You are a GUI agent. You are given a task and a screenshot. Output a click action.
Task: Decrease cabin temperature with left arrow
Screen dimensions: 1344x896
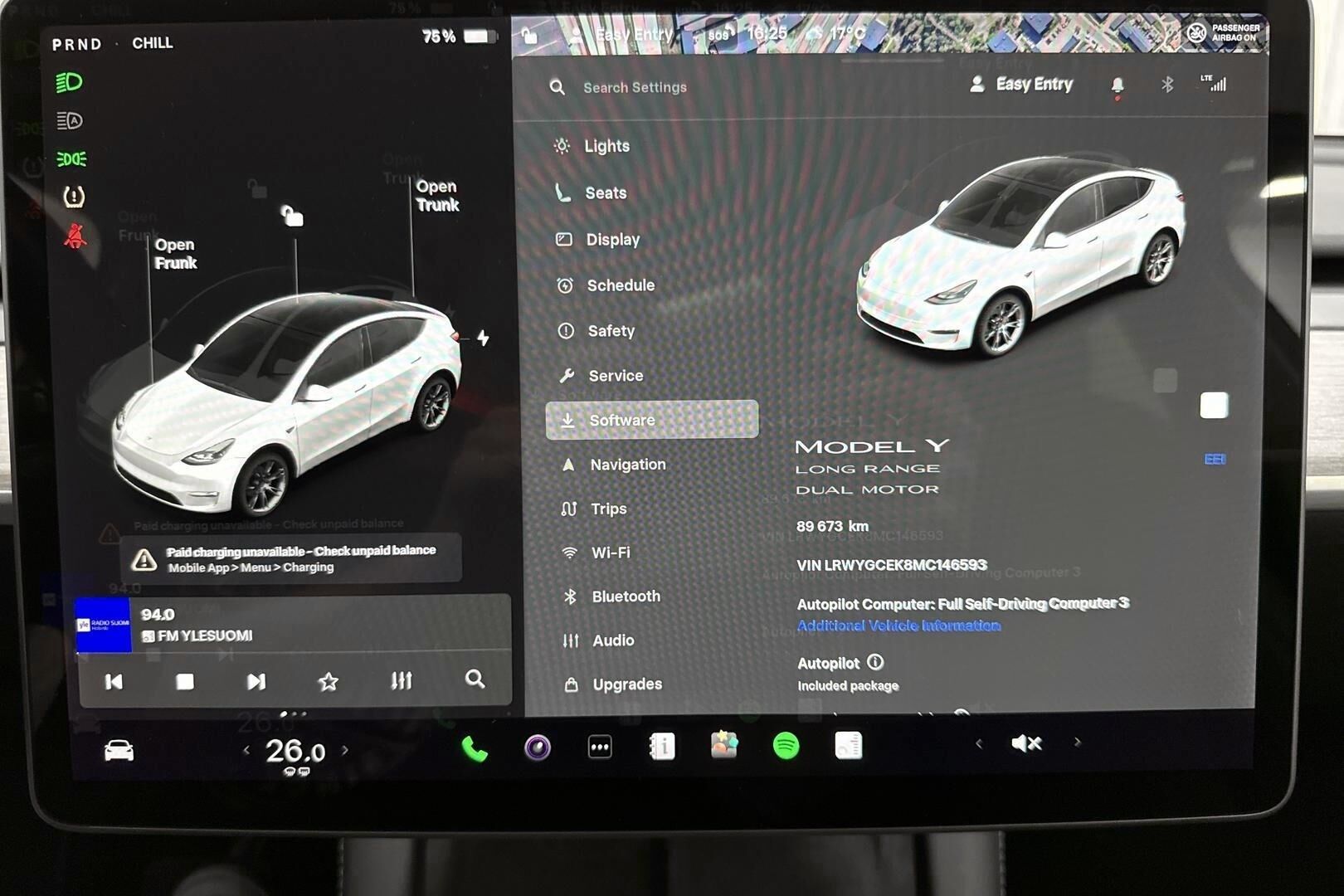246,750
